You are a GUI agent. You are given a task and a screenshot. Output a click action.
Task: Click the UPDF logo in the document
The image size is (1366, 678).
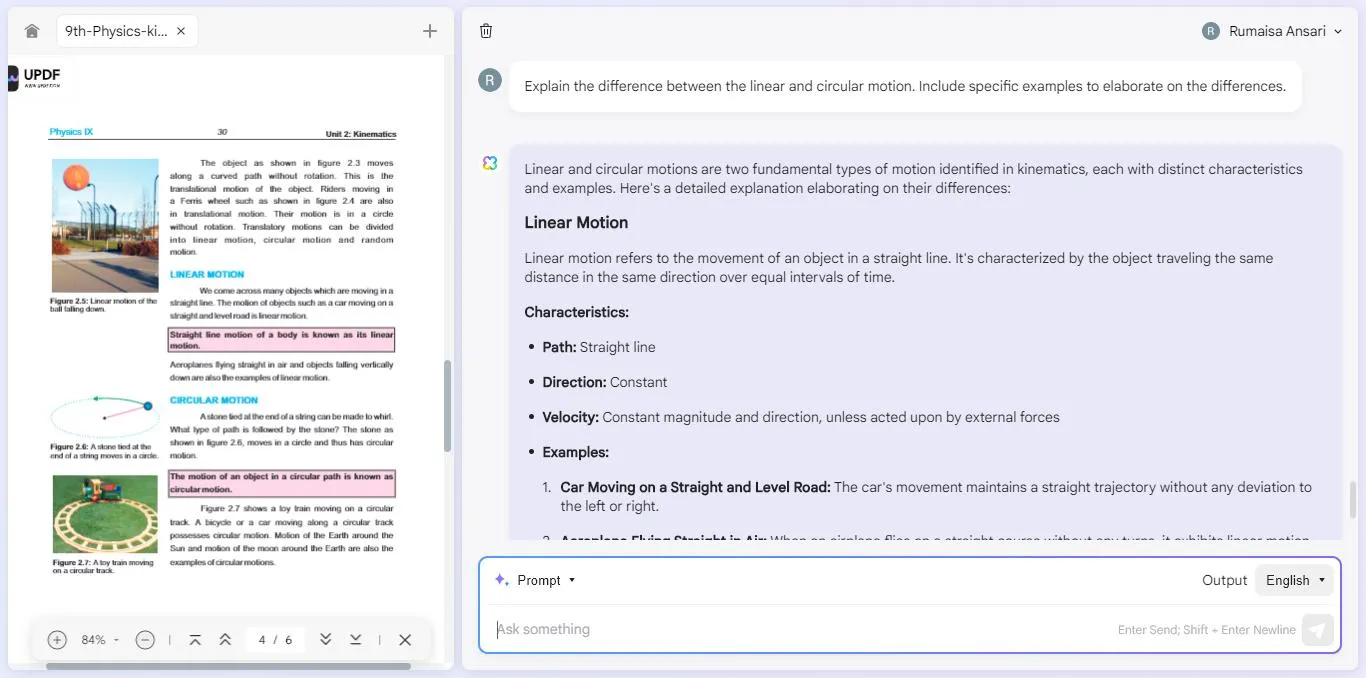tap(34, 78)
